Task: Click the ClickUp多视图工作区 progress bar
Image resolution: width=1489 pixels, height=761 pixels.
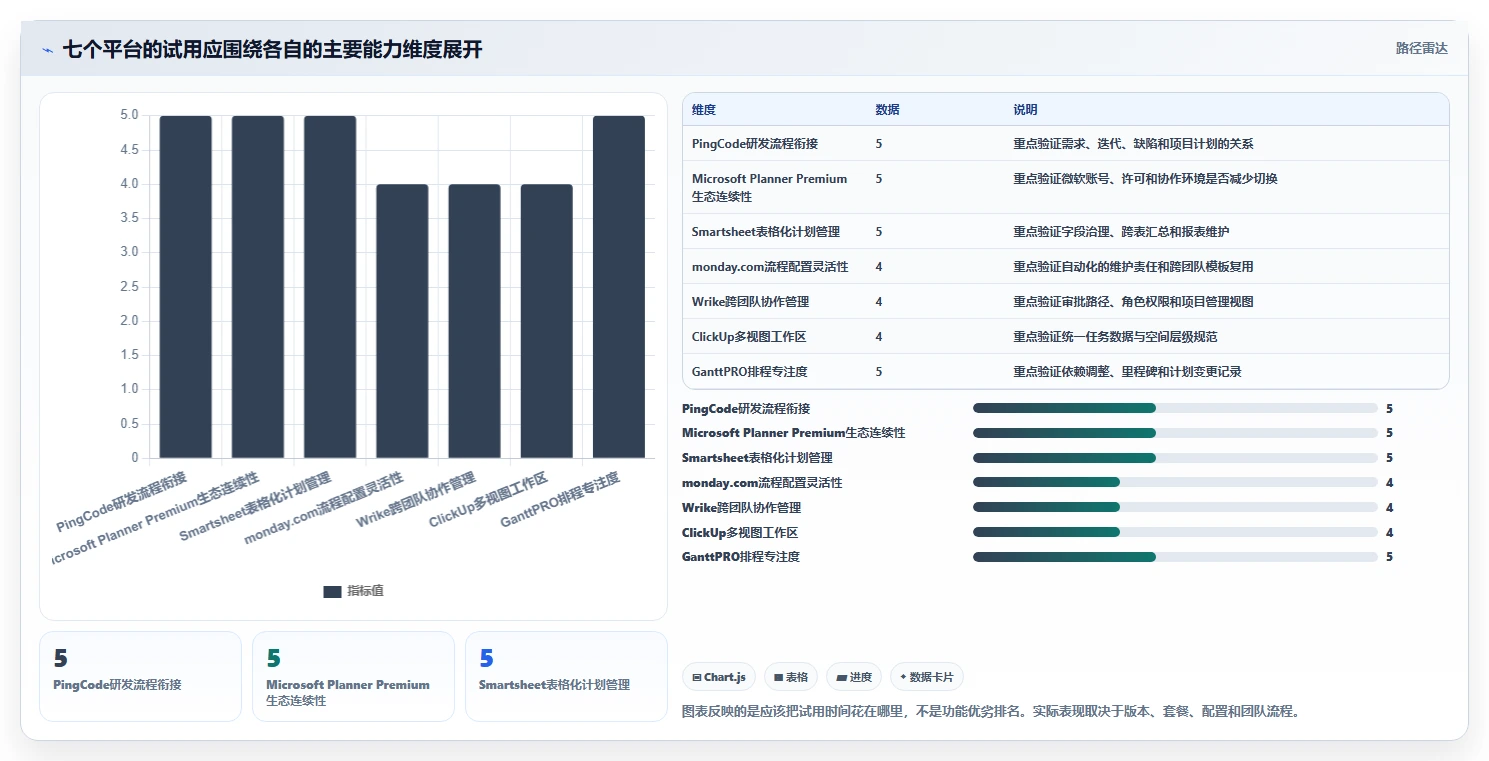Action: pyautogui.click(x=1175, y=532)
